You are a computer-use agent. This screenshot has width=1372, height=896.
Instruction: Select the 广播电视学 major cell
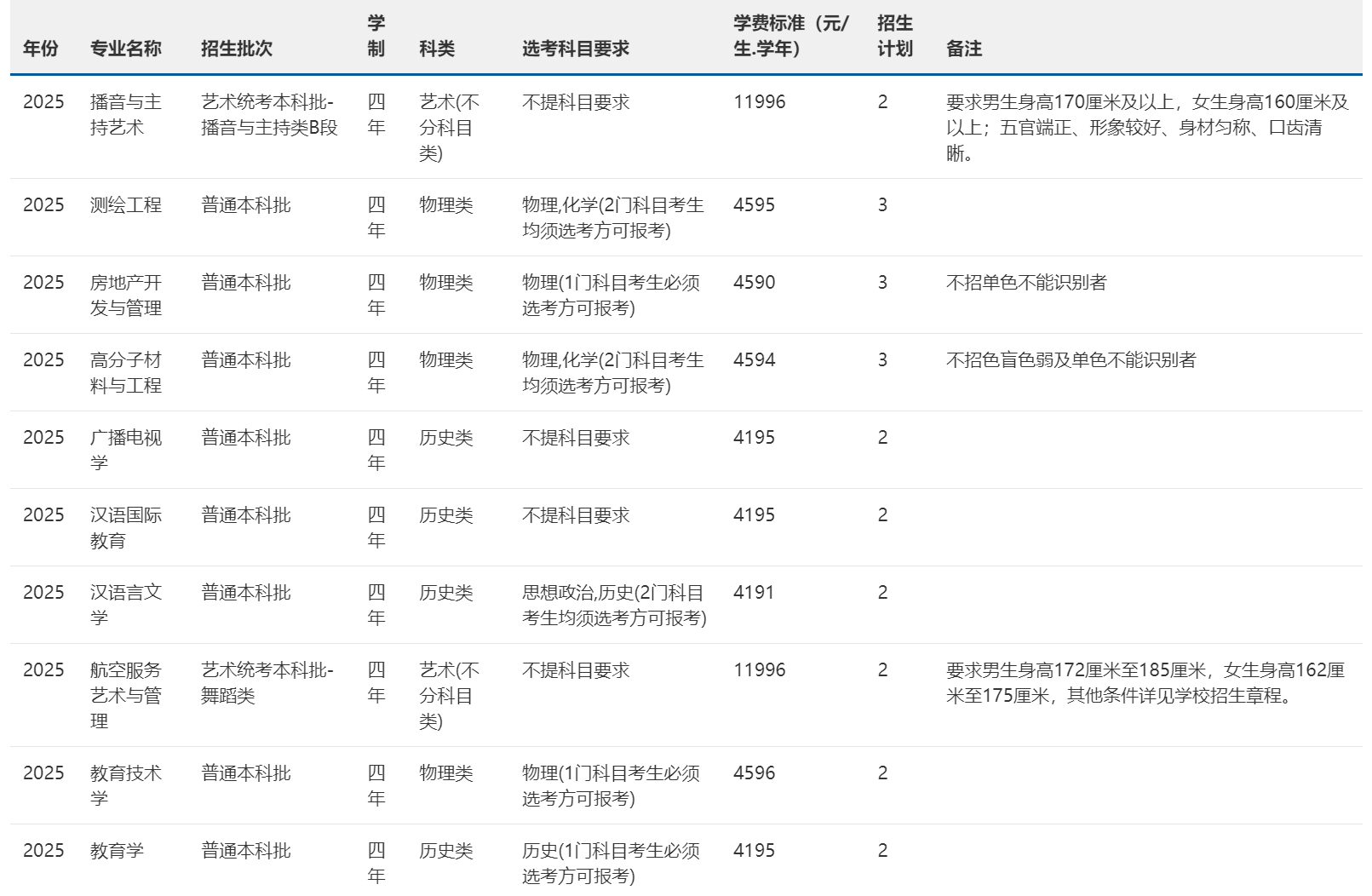[125, 450]
